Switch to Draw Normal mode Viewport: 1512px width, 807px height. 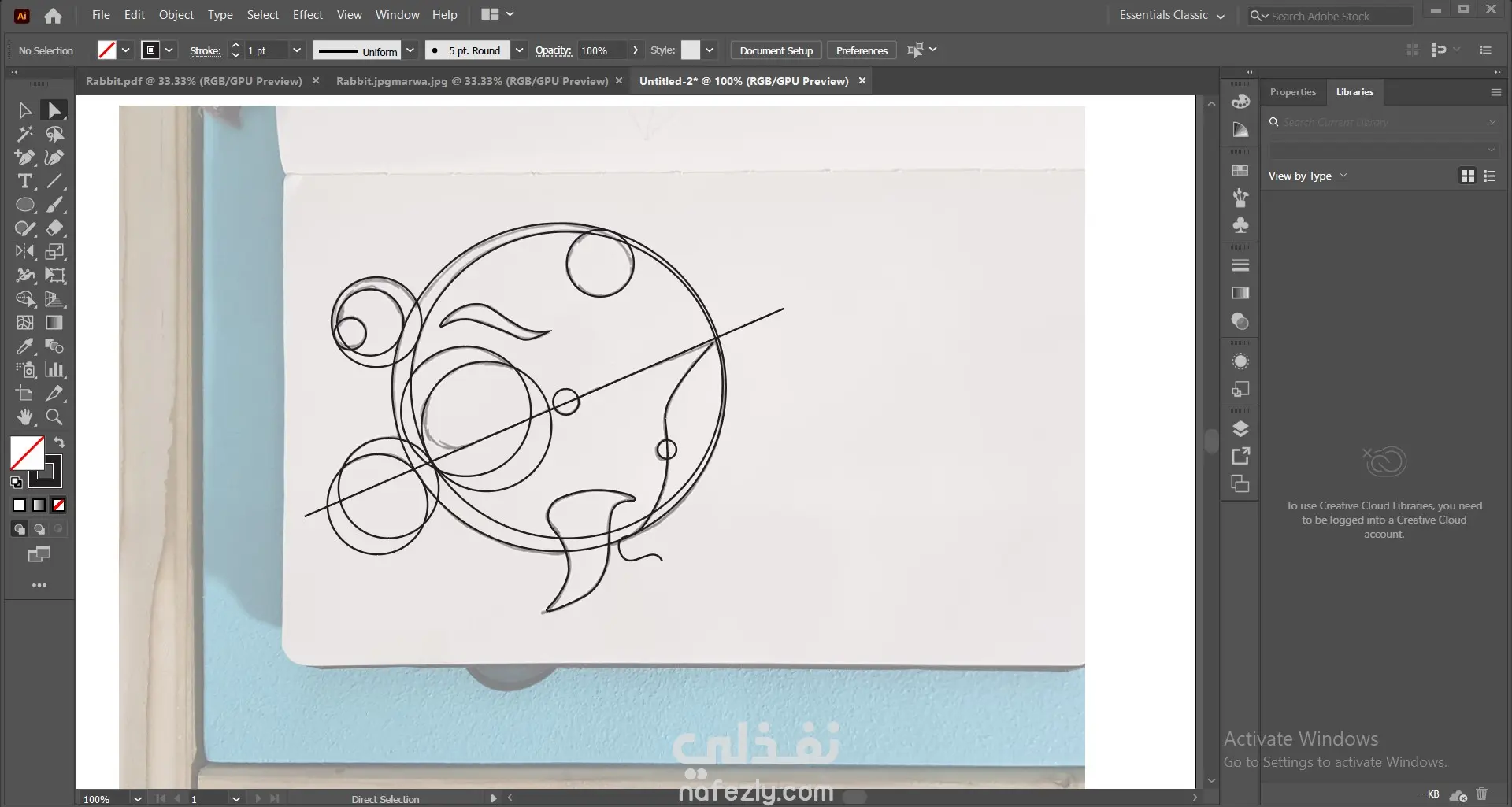pos(20,529)
